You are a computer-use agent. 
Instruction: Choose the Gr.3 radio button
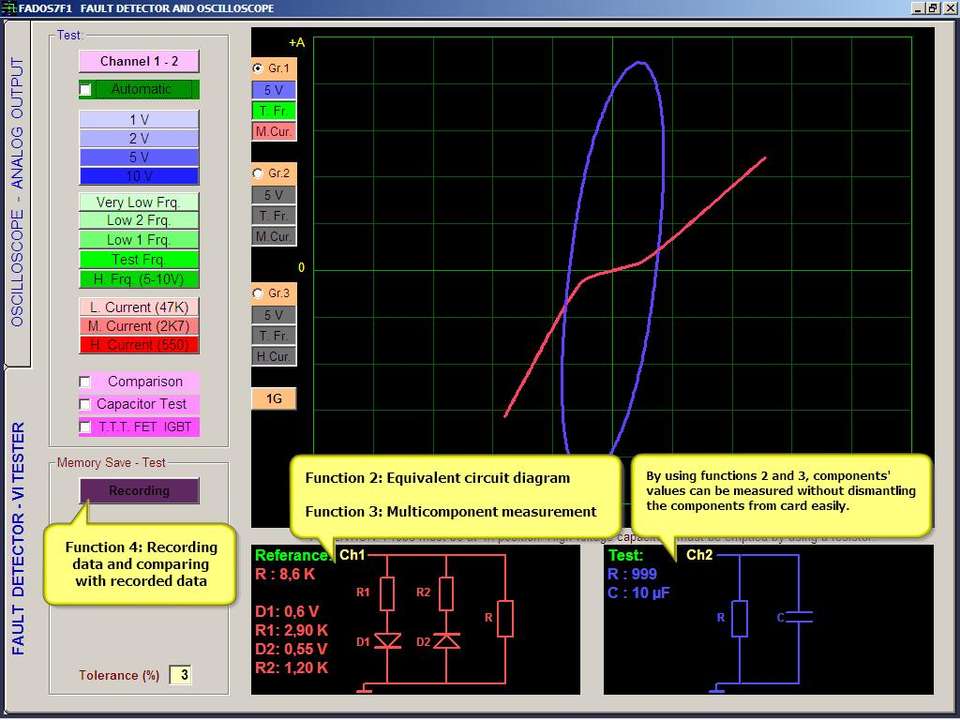[x=259, y=293]
